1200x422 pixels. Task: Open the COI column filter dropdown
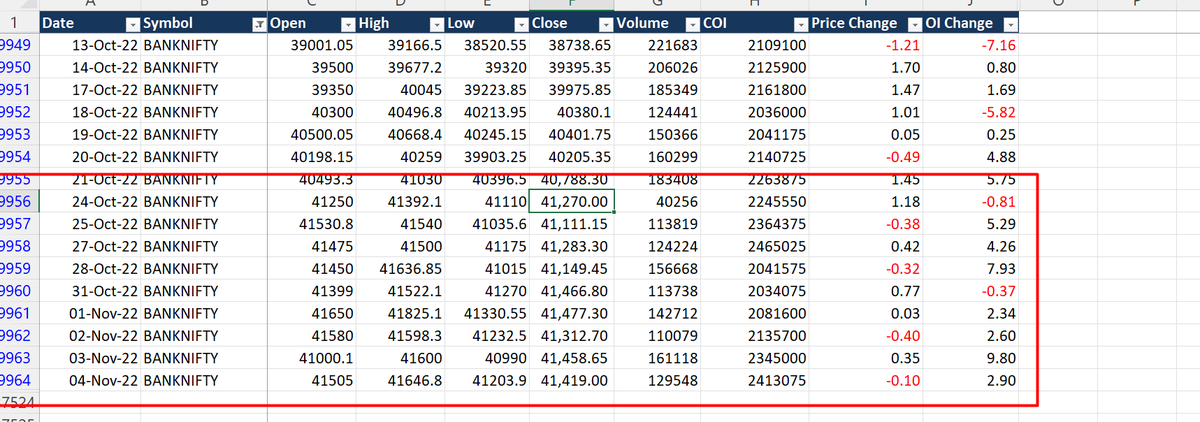point(800,24)
